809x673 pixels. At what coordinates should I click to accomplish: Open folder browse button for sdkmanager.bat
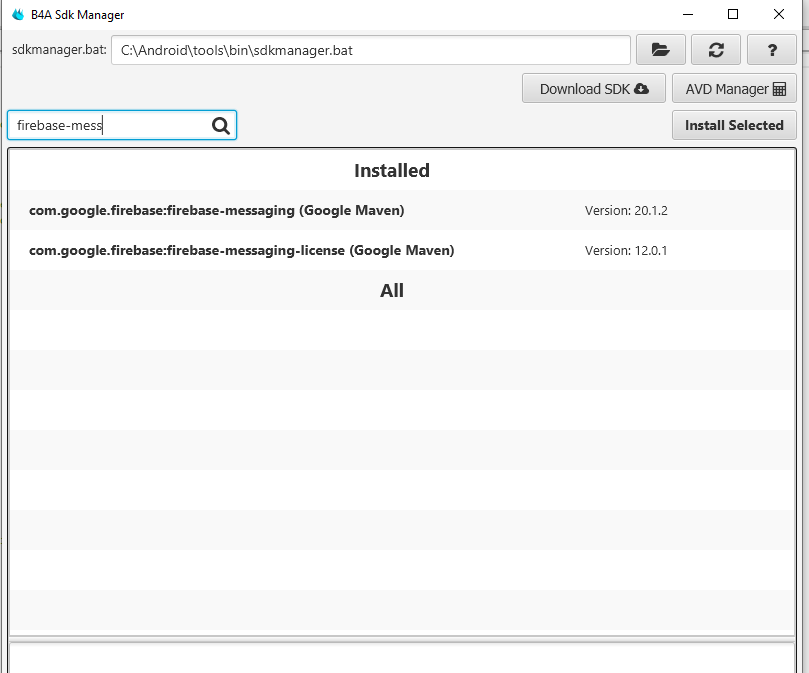[x=660, y=50]
